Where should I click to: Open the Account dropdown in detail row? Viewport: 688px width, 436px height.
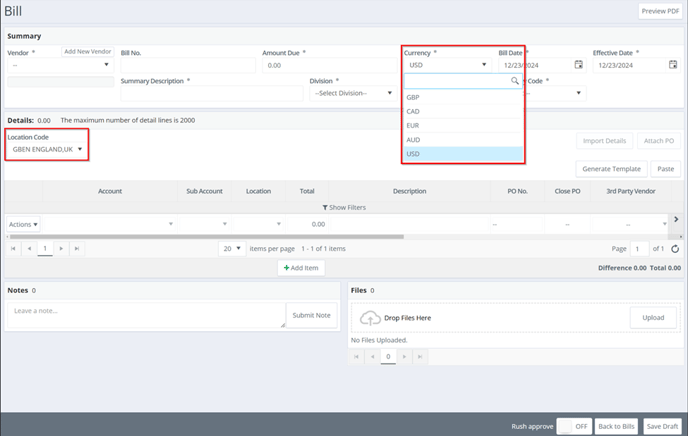110,224
